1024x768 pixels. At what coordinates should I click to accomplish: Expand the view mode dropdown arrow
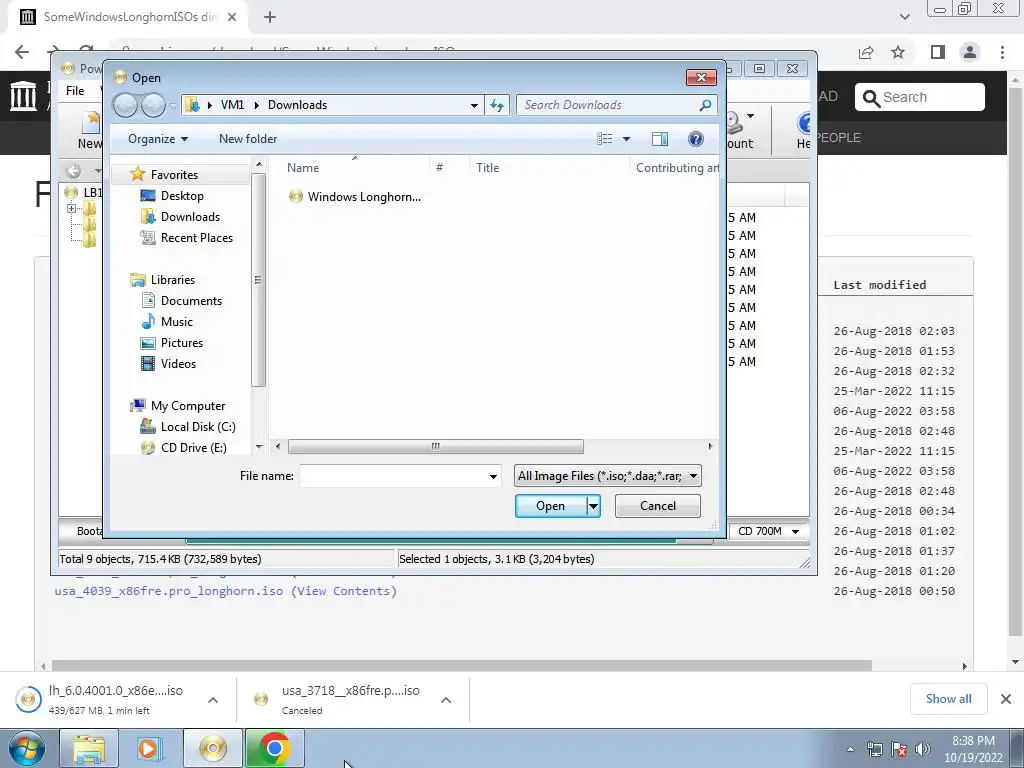(x=626, y=138)
